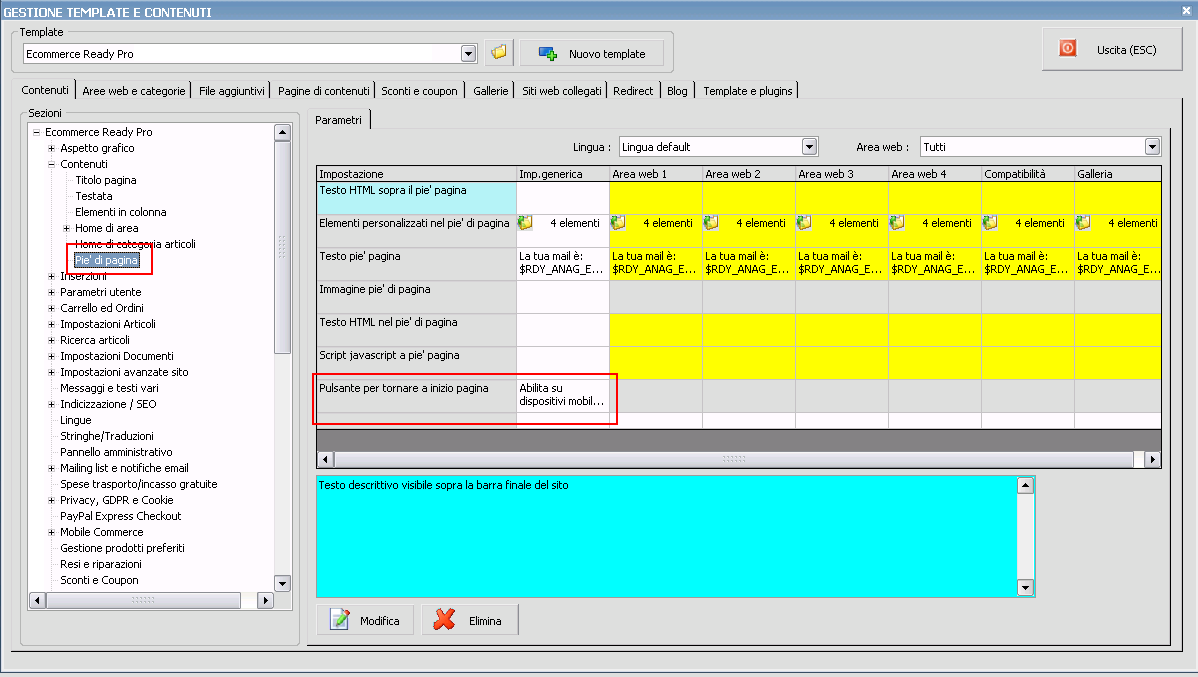Click the description box scroll down arrow

coord(1025,587)
